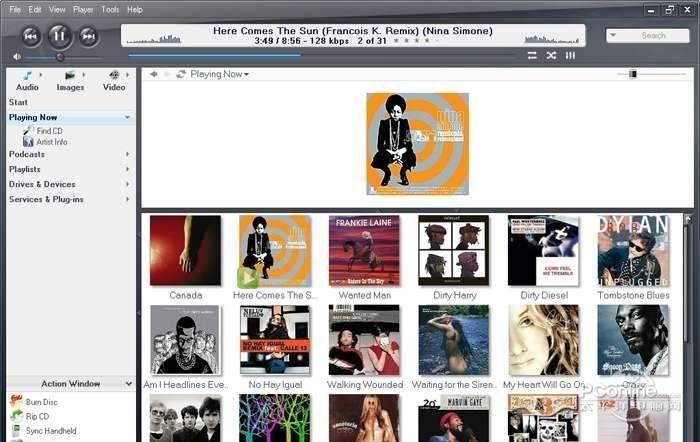700x442 pixels.
Task: Click inside the Search field
Action: click(653, 36)
